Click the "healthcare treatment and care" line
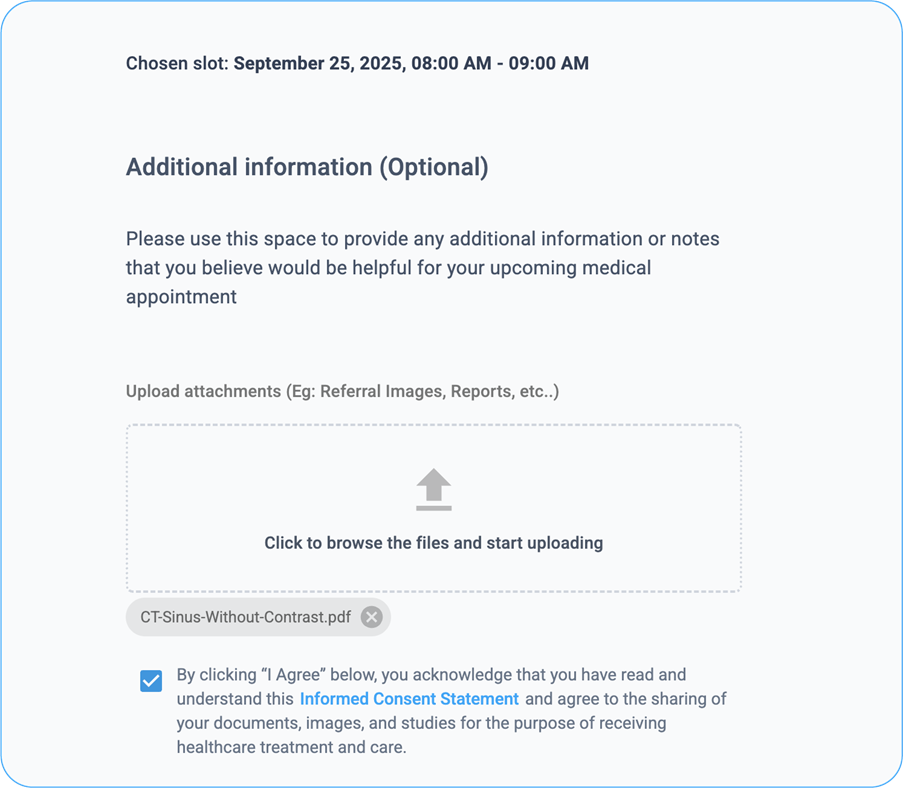This screenshot has height=788, width=903. [291, 747]
